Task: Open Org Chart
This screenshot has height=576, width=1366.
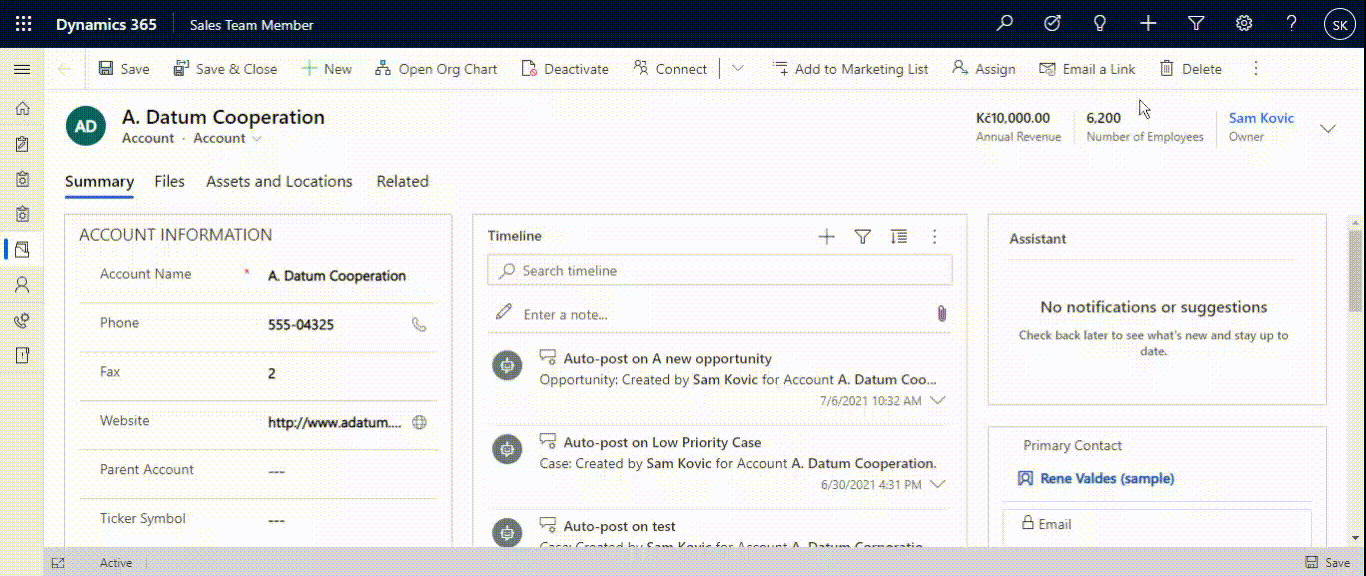Action: pyautogui.click(x=436, y=69)
